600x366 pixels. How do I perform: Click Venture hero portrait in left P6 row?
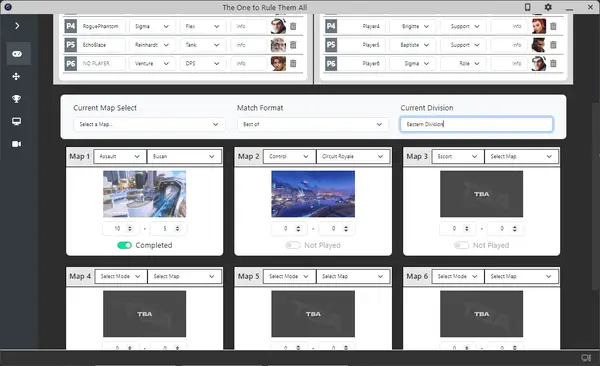[278, 64]
